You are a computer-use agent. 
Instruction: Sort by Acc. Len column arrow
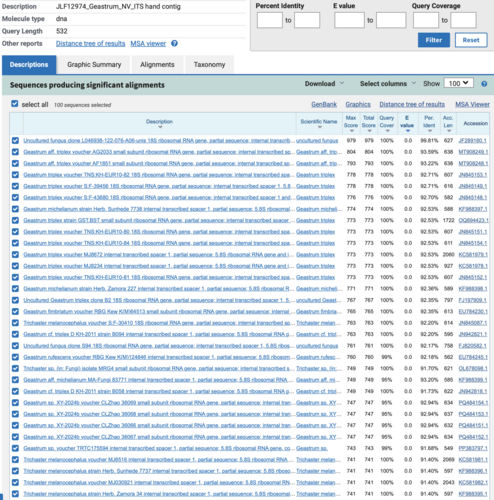(448, 131)
